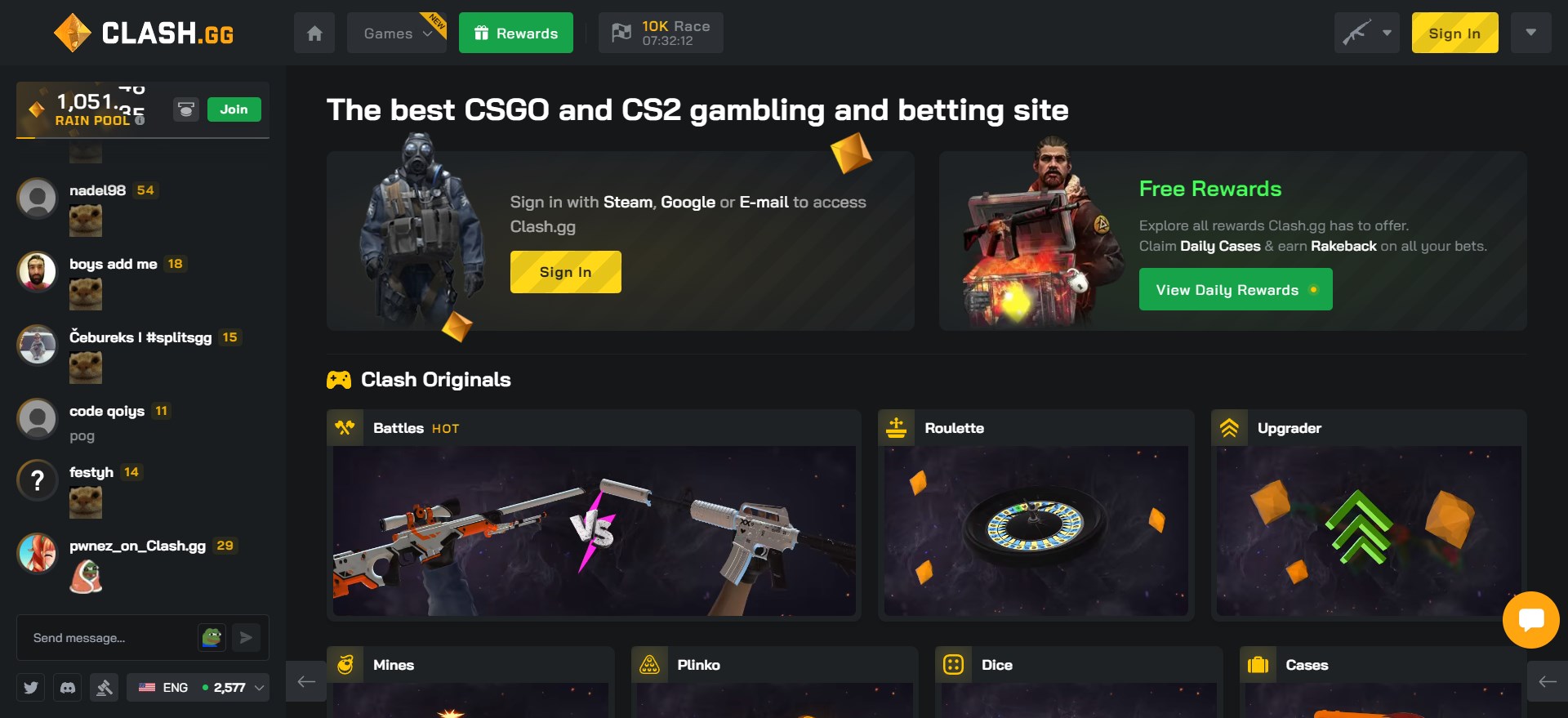
Task: Go to the home icon button
Action: coord(314,33)
